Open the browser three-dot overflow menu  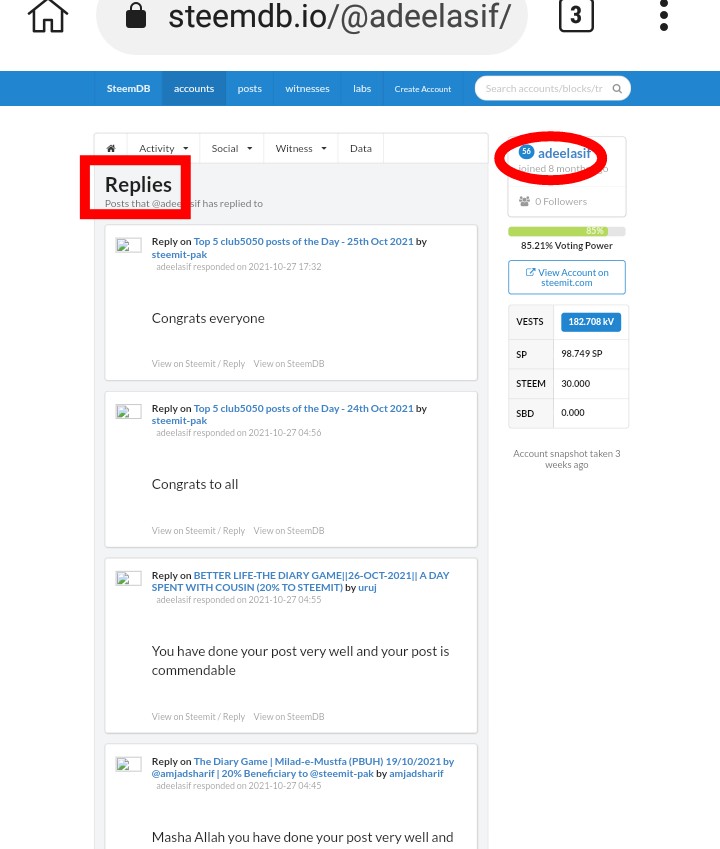pos(664,15)
